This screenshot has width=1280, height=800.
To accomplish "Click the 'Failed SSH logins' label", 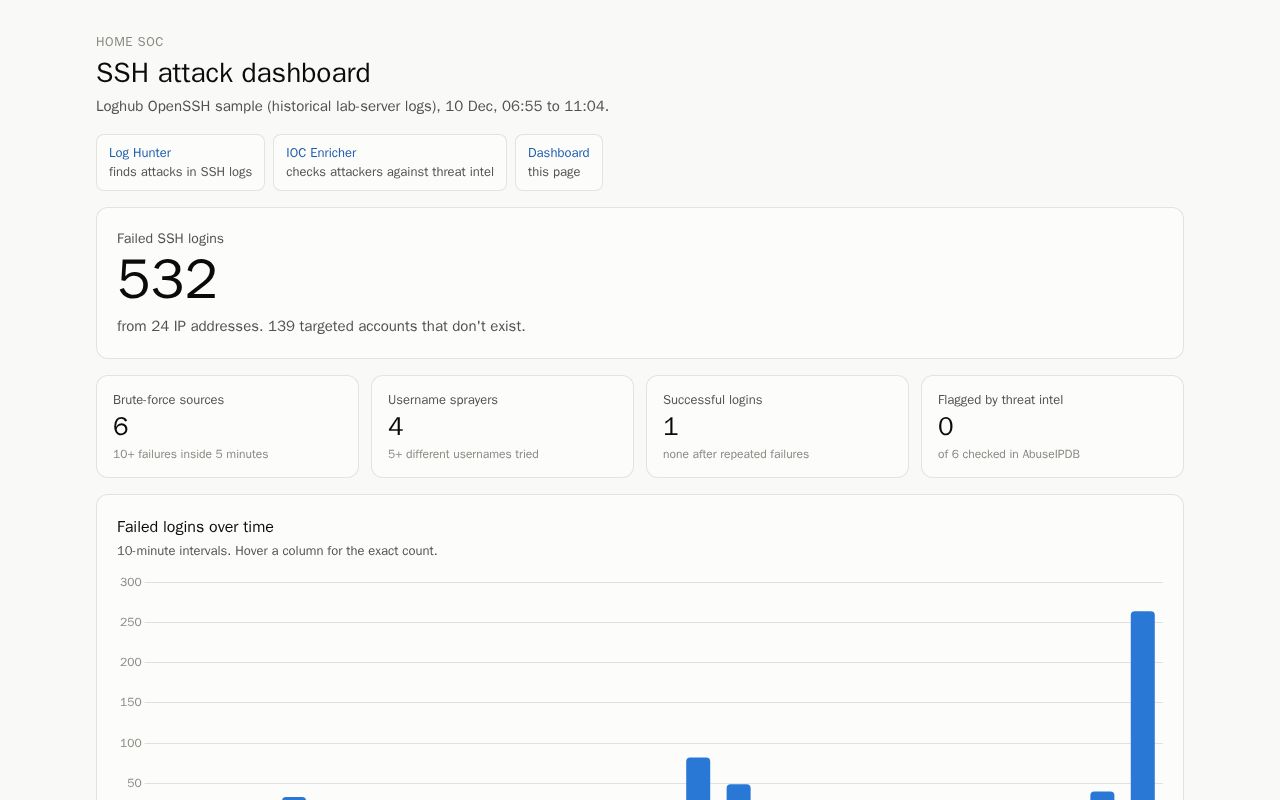I will click(170, 239).
